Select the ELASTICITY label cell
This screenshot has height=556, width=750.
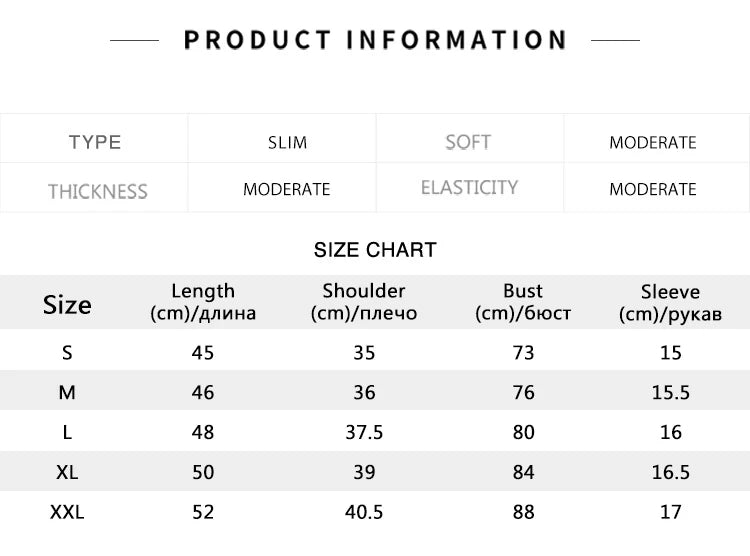click(469, 188)
